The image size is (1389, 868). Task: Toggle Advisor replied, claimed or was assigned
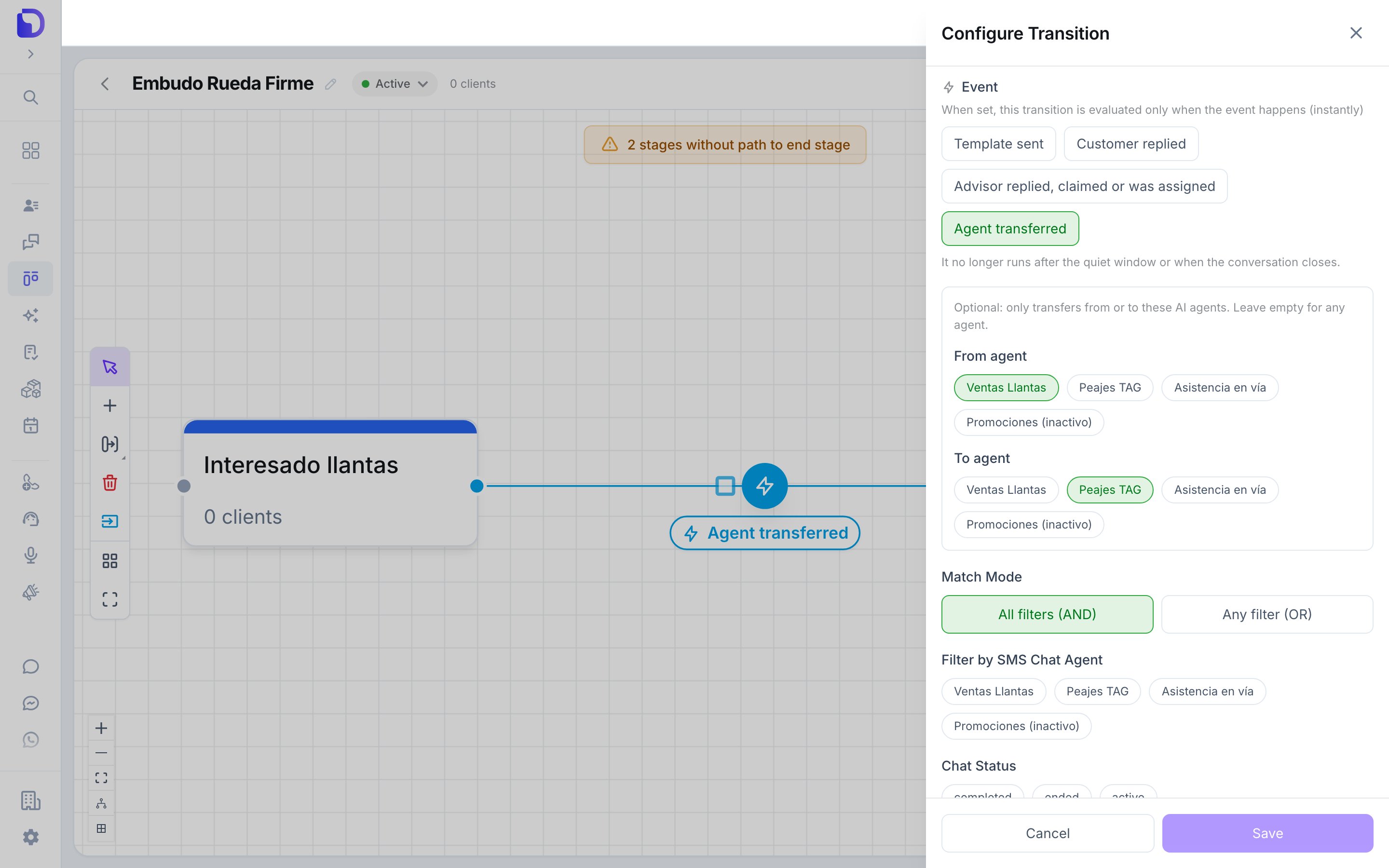1084,186
